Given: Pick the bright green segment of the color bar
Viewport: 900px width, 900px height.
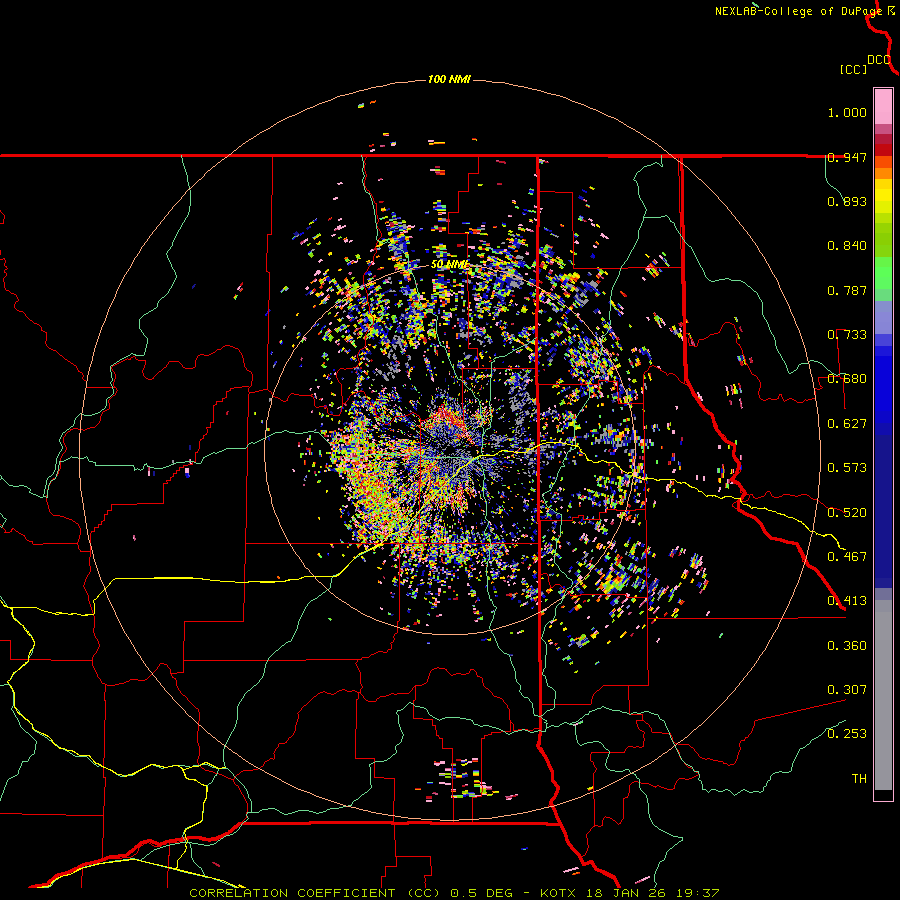Looking at the screenshot, I should point(883,273).
